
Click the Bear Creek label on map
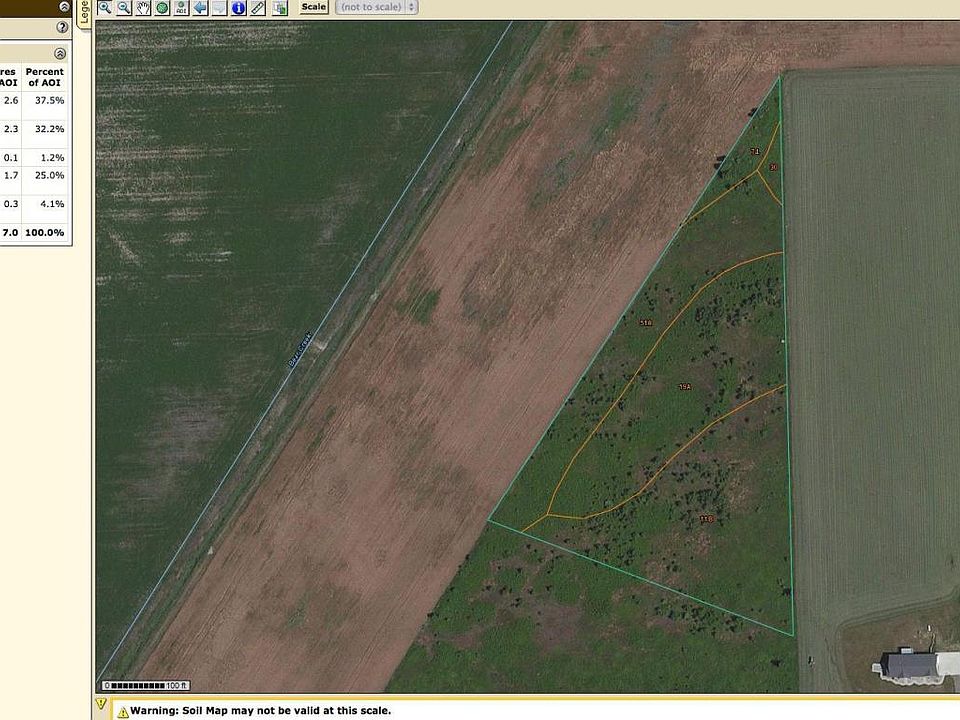tap(300, 350)
